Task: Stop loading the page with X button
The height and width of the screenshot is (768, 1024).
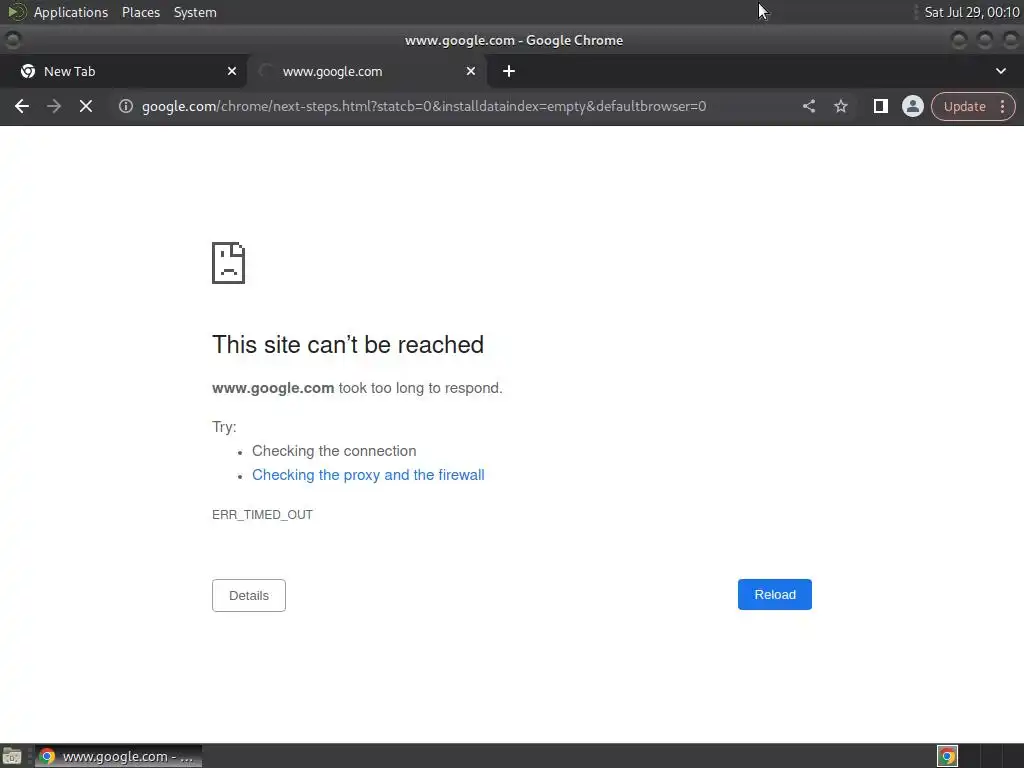Action: pos(86,106)
